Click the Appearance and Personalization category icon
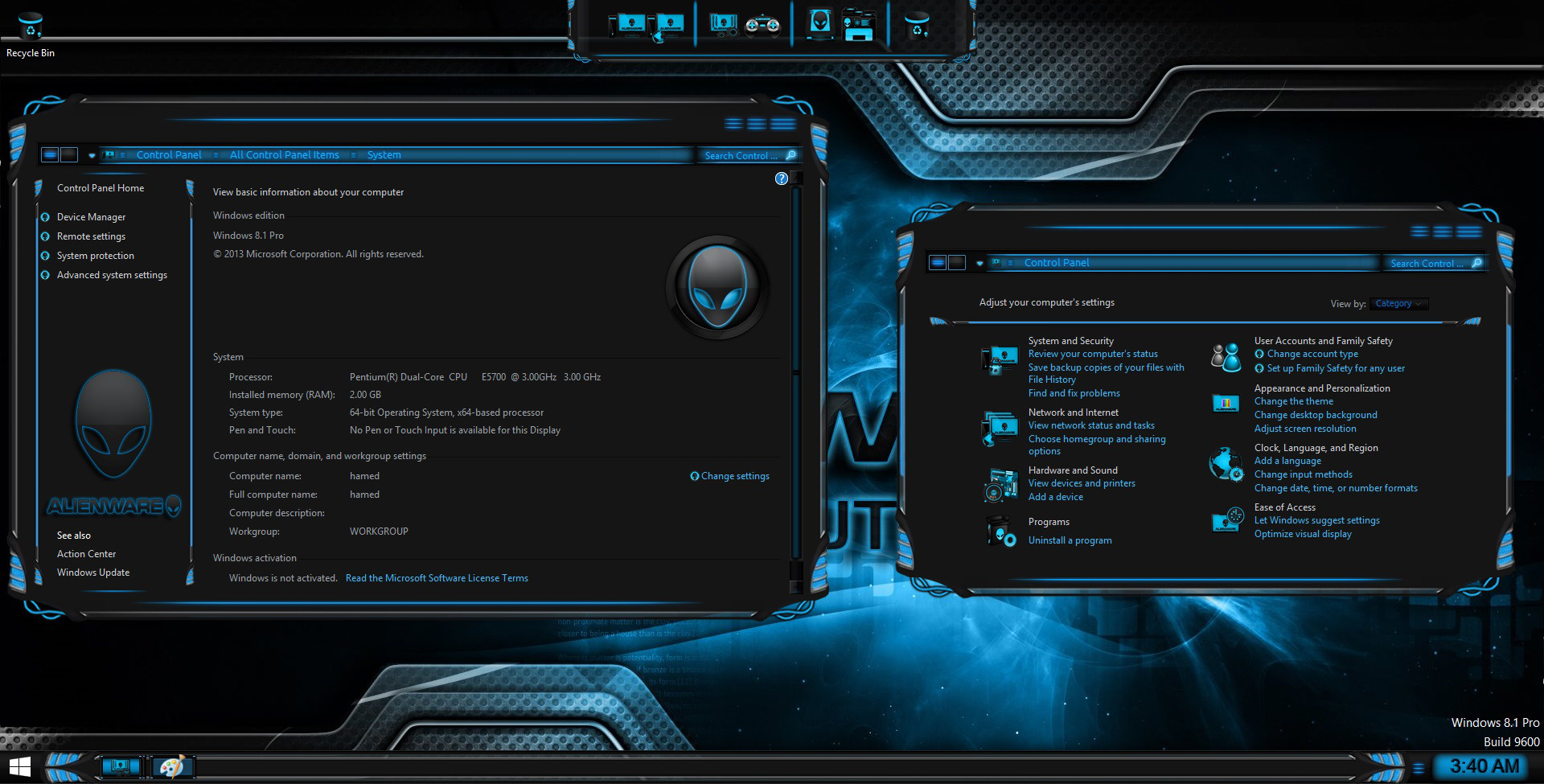 pyautogui.click(x=1226, y=404)
